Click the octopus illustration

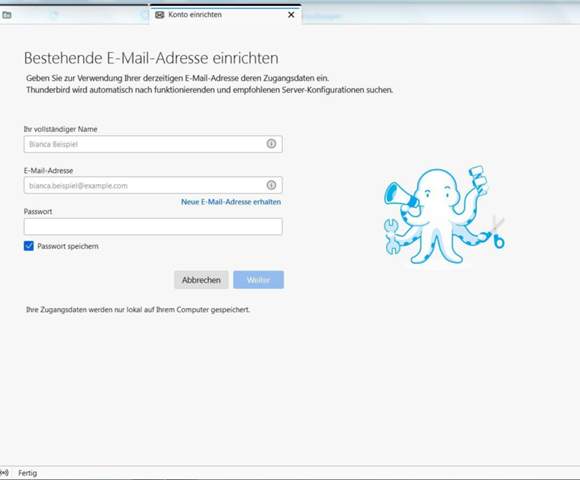[x=444, y=215]
